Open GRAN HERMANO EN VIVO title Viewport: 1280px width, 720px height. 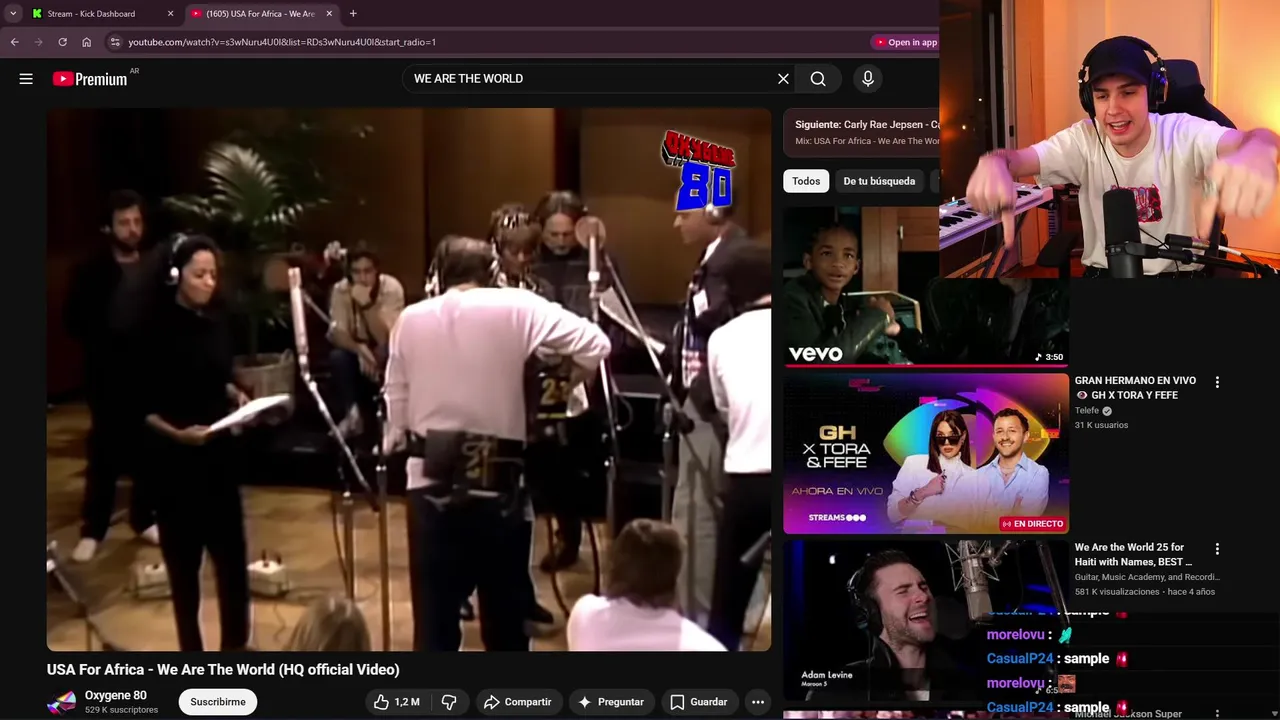pyautogui.click(x=1135, y=388)
